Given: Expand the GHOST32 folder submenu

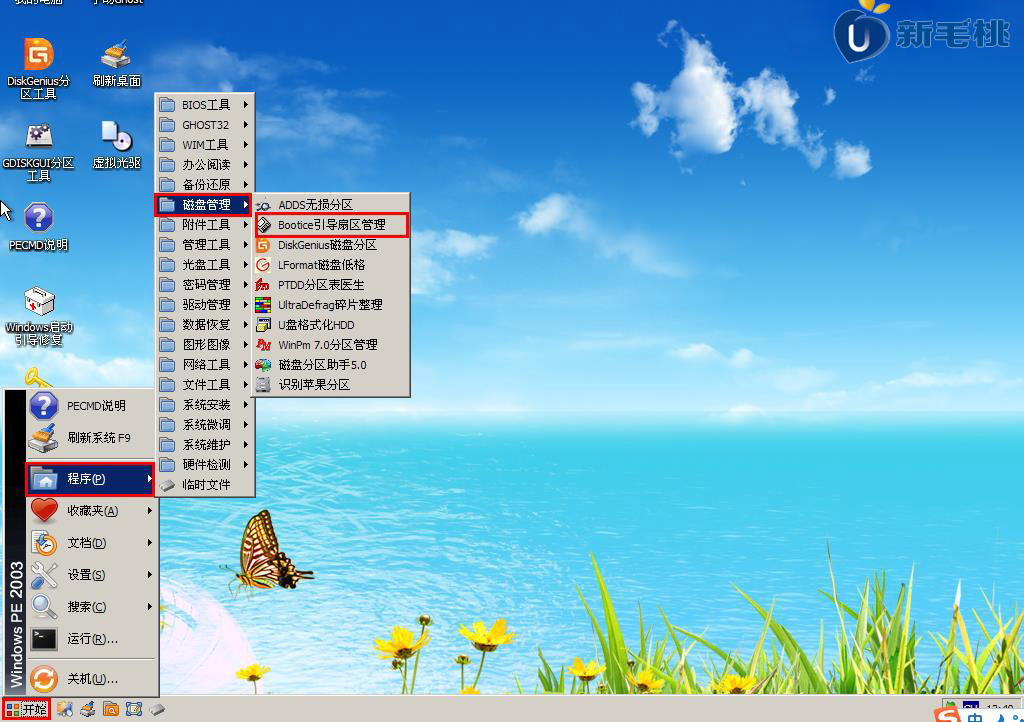Looking at the screenshot, I should 204,125.
